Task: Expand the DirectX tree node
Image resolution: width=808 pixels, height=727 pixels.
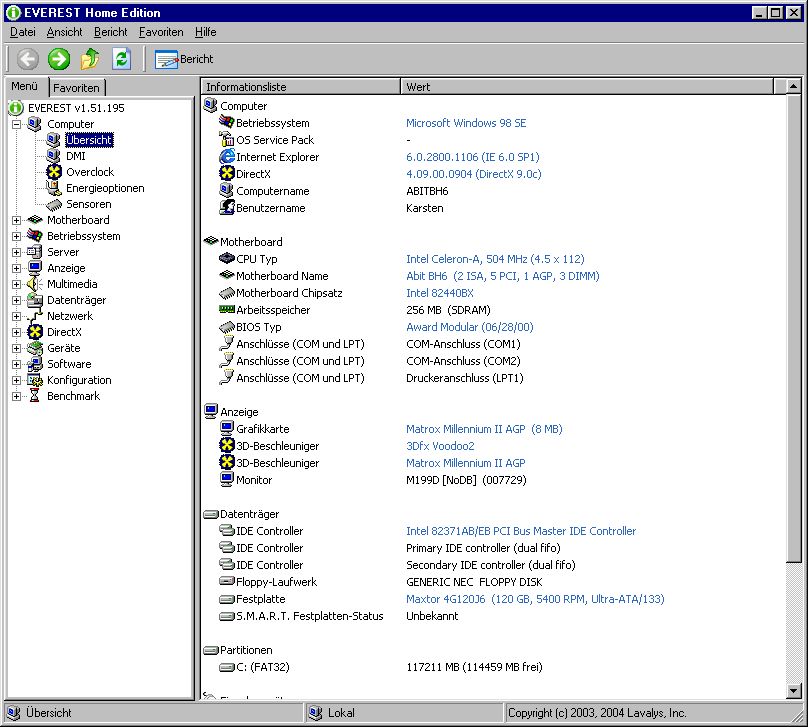Action: 16,332
